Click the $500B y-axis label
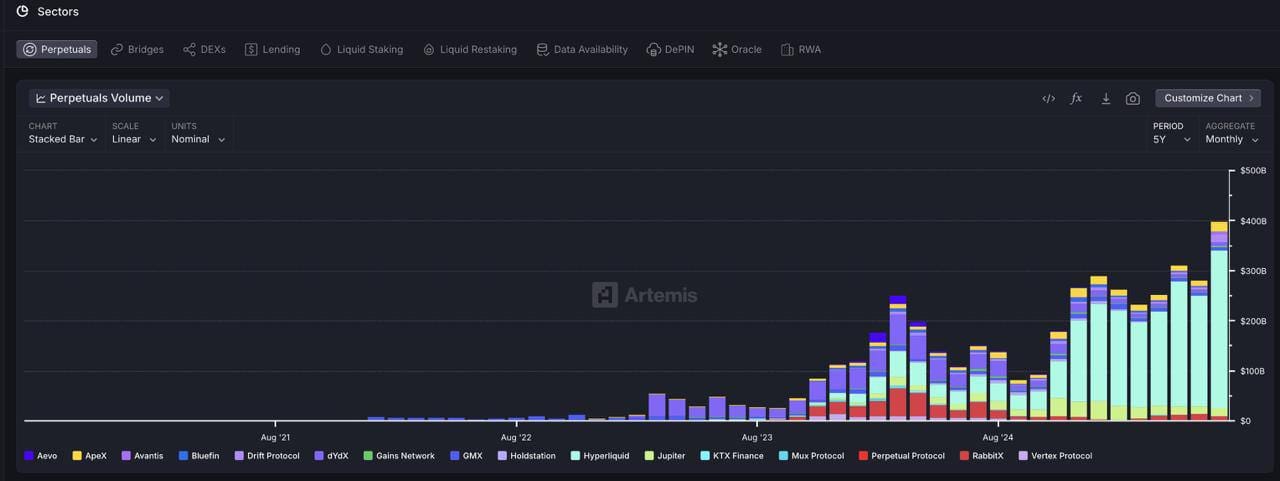Image resolution: width=1280 pixels, height=481 pixels. (x=1253, y=171)
